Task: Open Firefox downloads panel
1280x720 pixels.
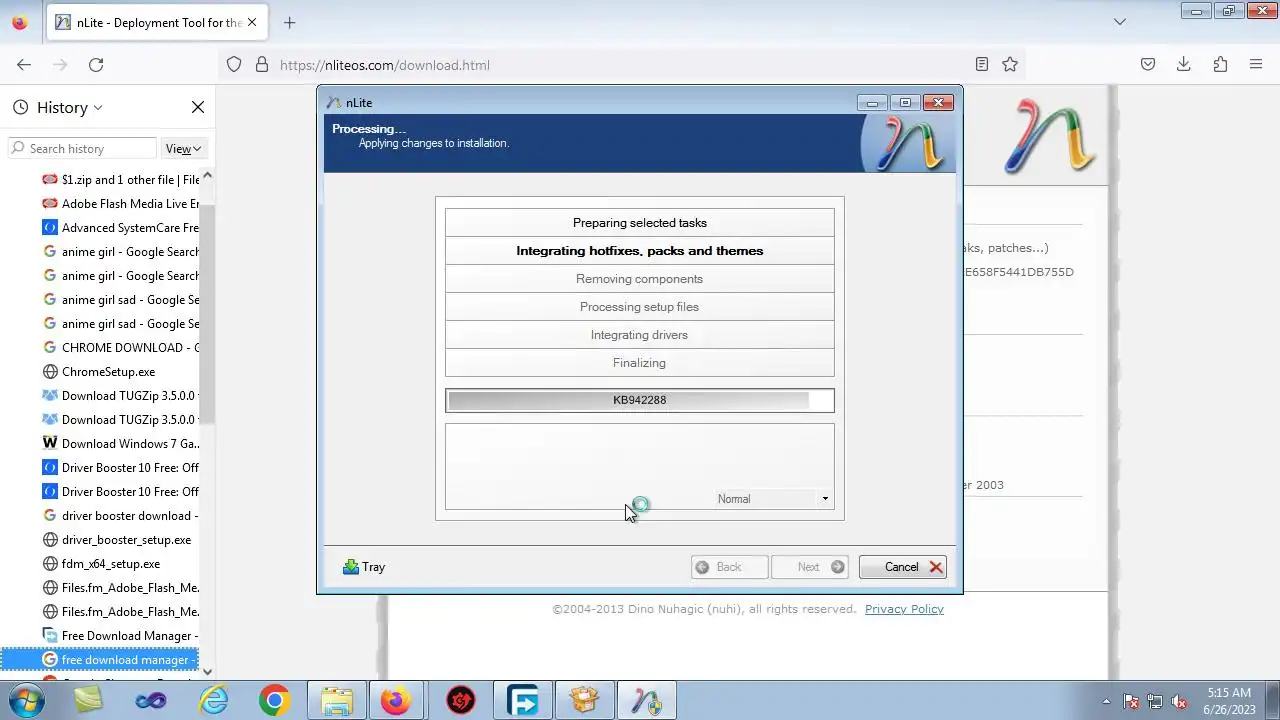Action: click(x=1184, y=65)
